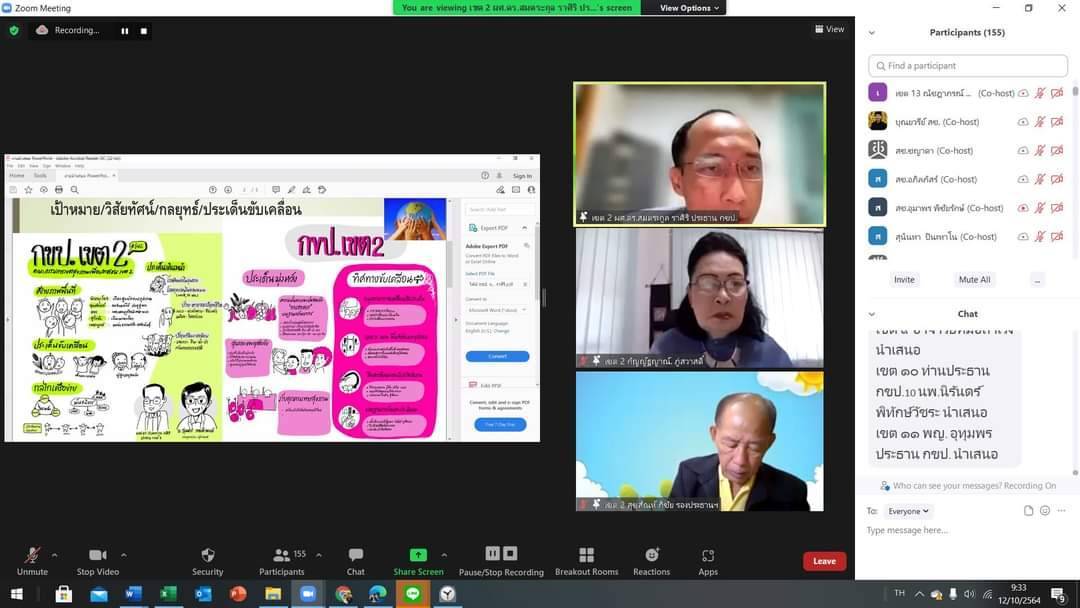Screen dimensions: 1080x608
Task: Click the file attachment icon in chat
Action: pos(1028,511)
